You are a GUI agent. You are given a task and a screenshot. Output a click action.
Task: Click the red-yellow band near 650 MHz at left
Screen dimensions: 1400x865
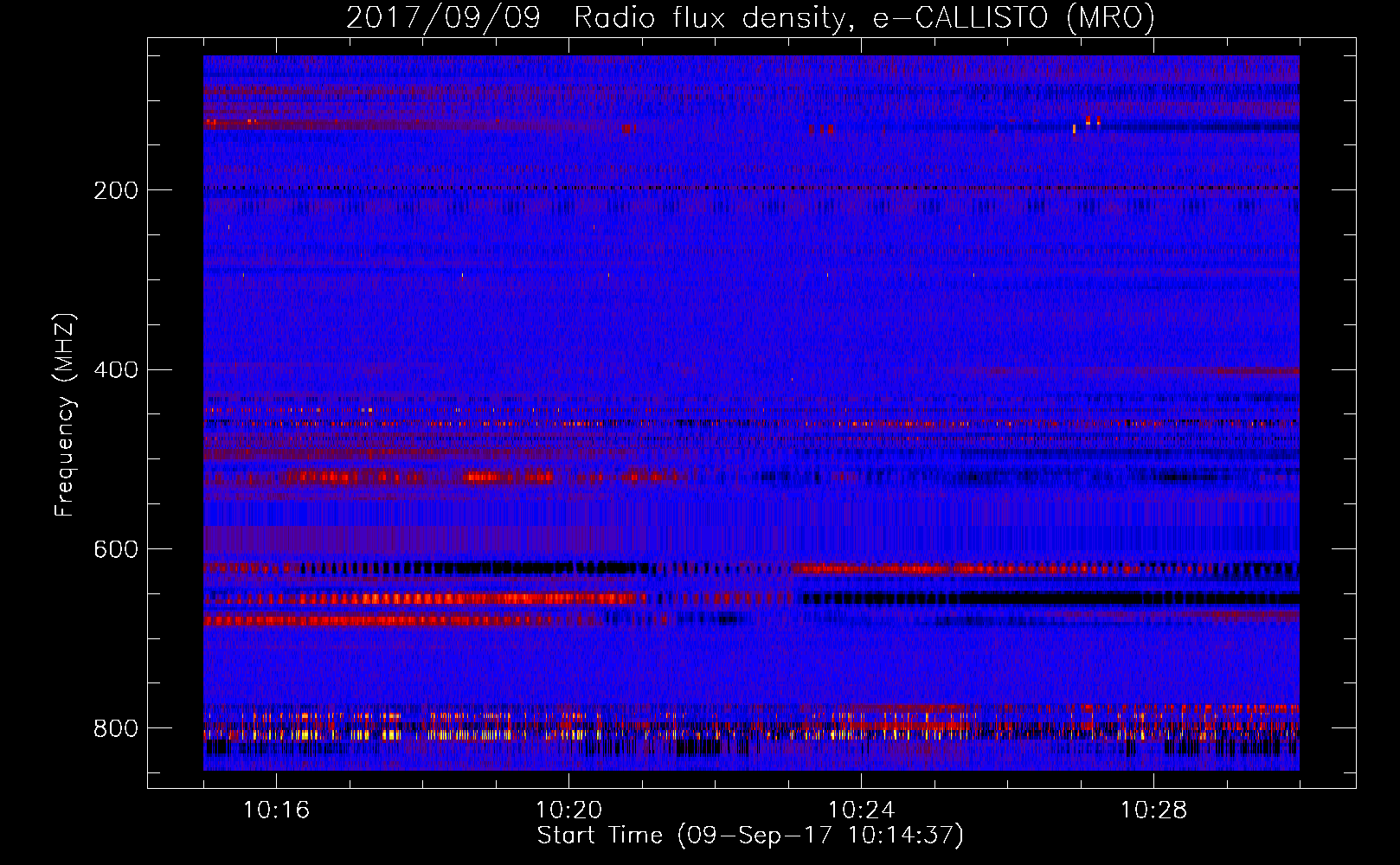(426, 599)
